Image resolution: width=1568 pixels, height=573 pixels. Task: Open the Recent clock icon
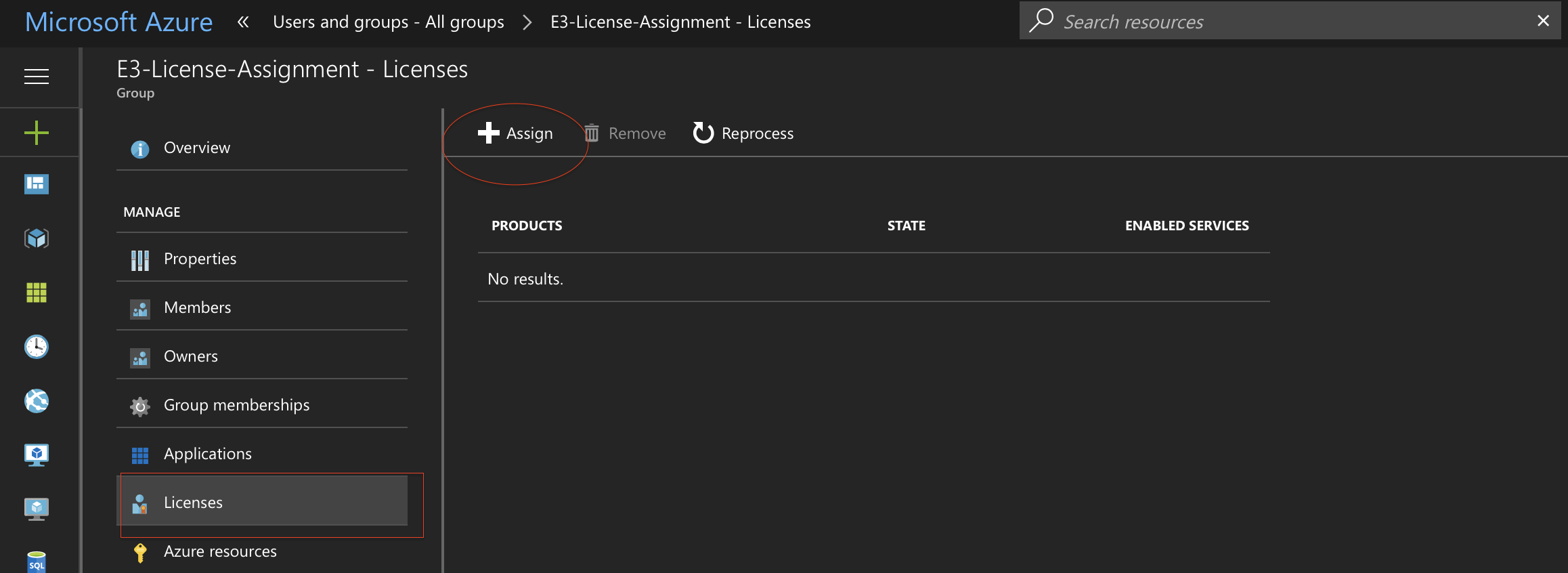point(37,347)
